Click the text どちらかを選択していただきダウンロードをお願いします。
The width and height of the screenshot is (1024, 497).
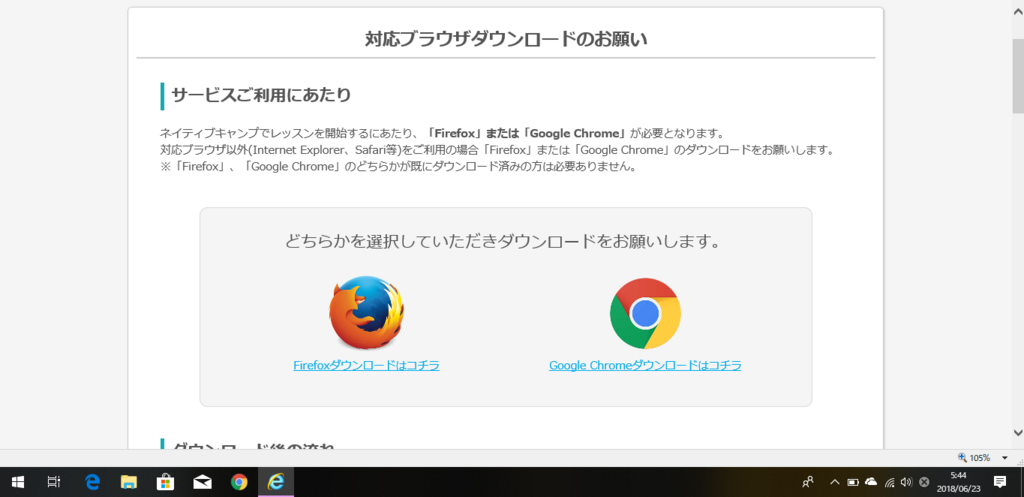coord(503,242)
